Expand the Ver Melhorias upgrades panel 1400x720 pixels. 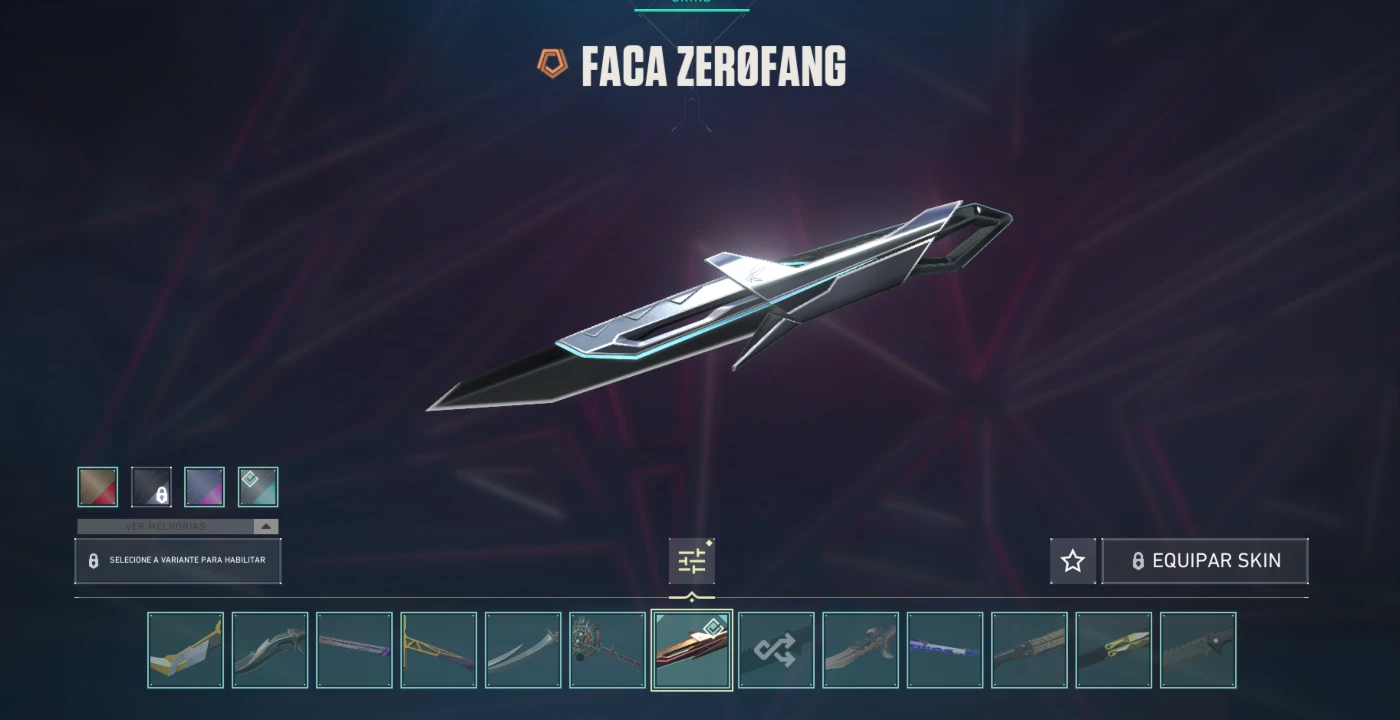[x=178, y=526]
